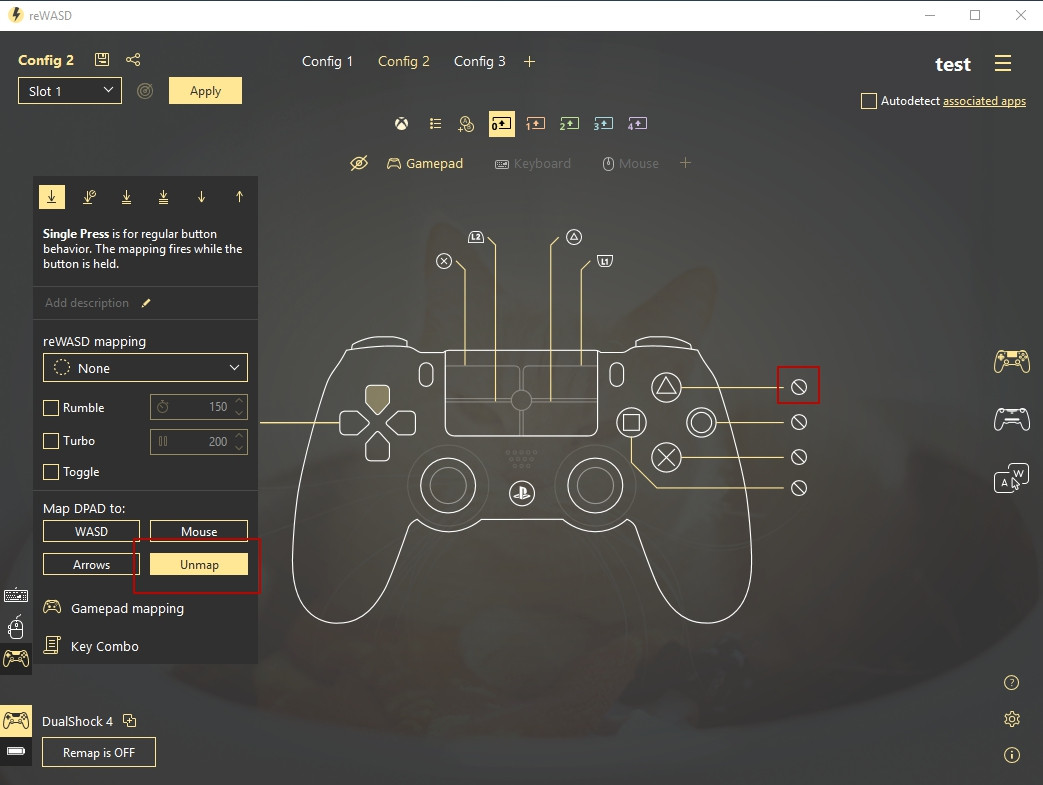
Task: Add a new config with plus
Action: coord(529,62)
